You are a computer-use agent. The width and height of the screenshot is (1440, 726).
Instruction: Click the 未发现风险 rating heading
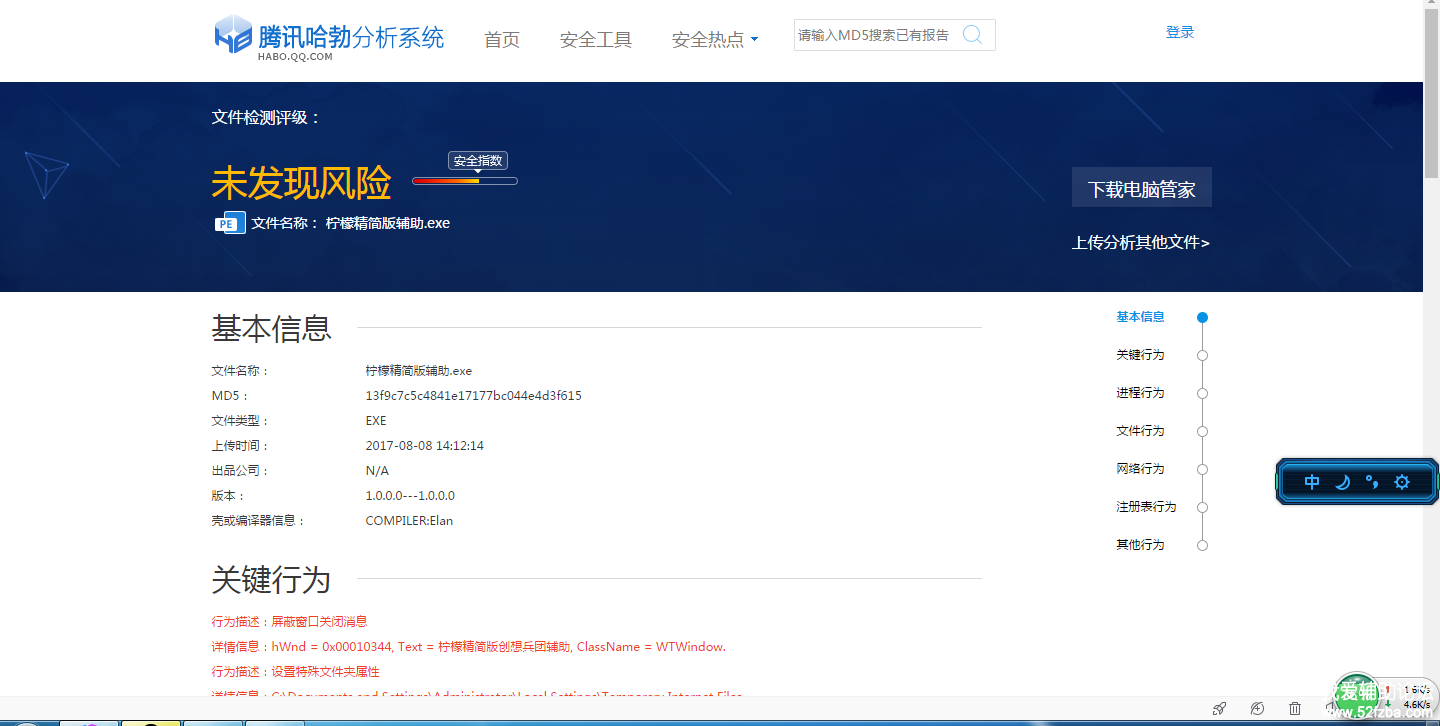[x=301, y=184]
